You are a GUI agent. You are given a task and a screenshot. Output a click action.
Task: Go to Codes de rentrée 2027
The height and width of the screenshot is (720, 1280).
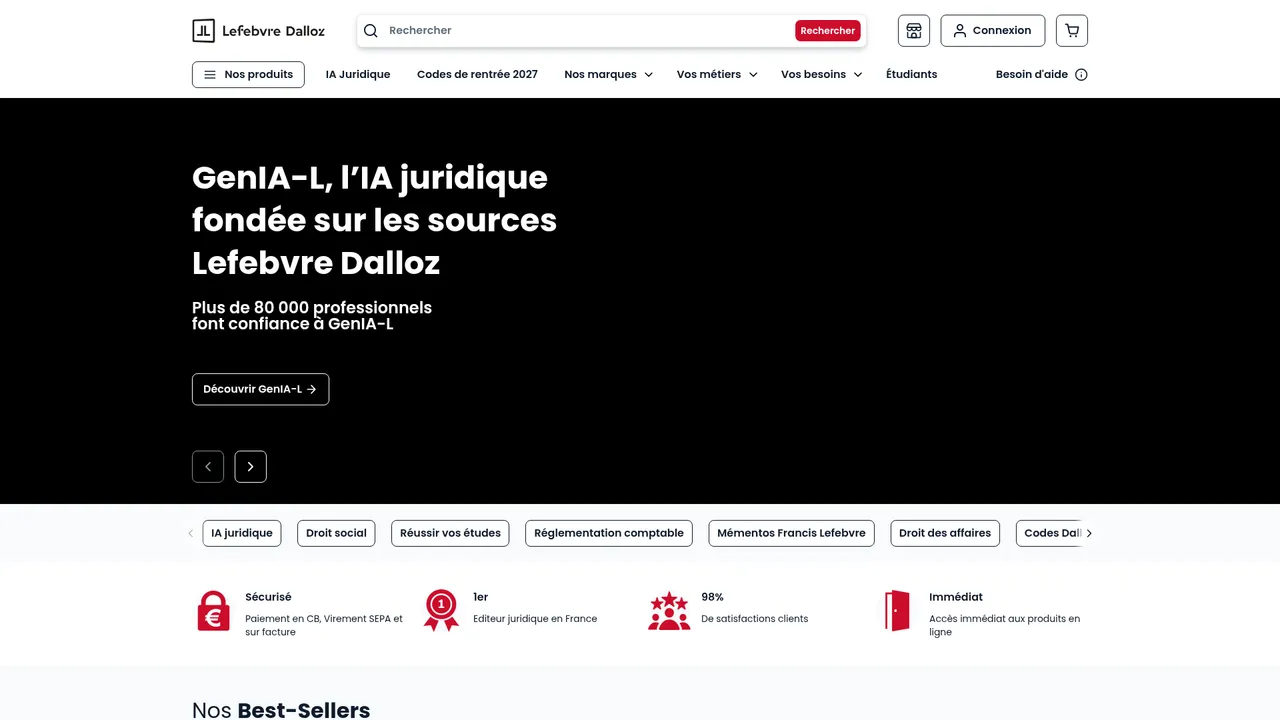click(477, 75)
